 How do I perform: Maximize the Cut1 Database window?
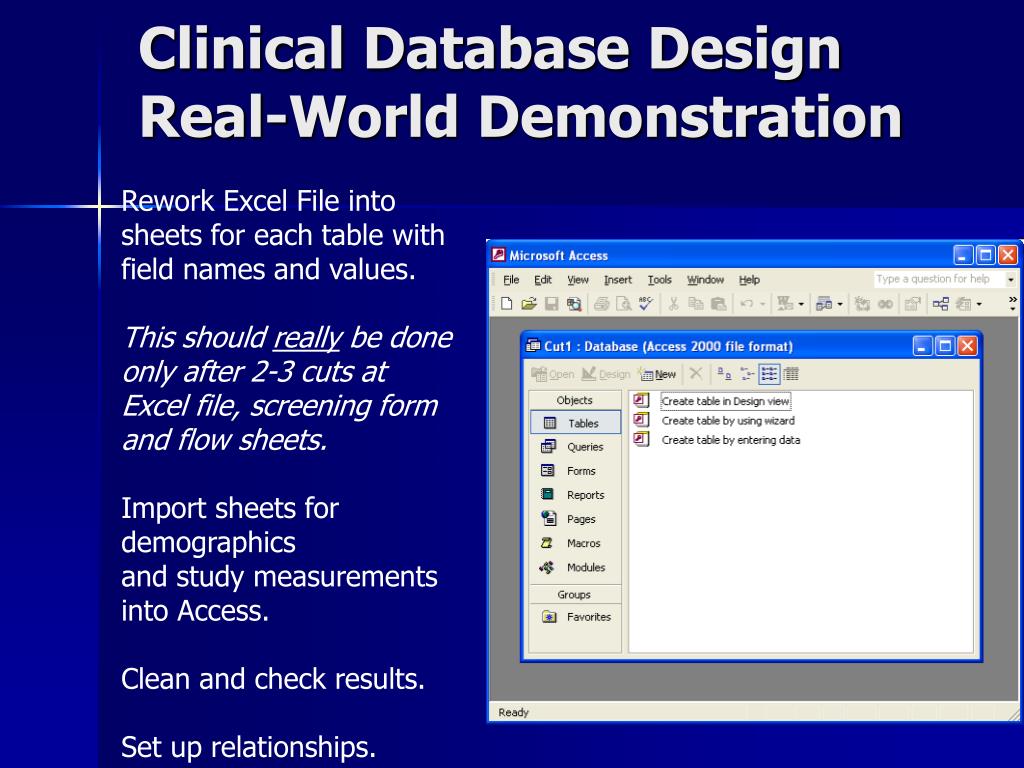coord(944,346)
